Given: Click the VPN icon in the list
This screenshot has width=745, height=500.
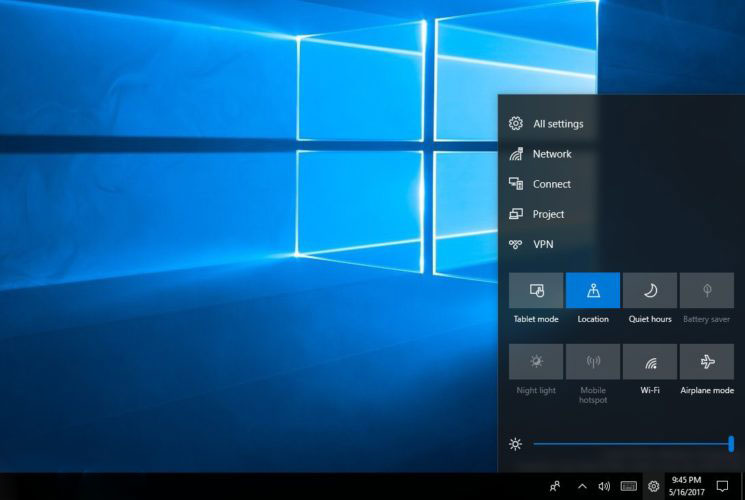Looking at the screenshot, I should 516,244.
